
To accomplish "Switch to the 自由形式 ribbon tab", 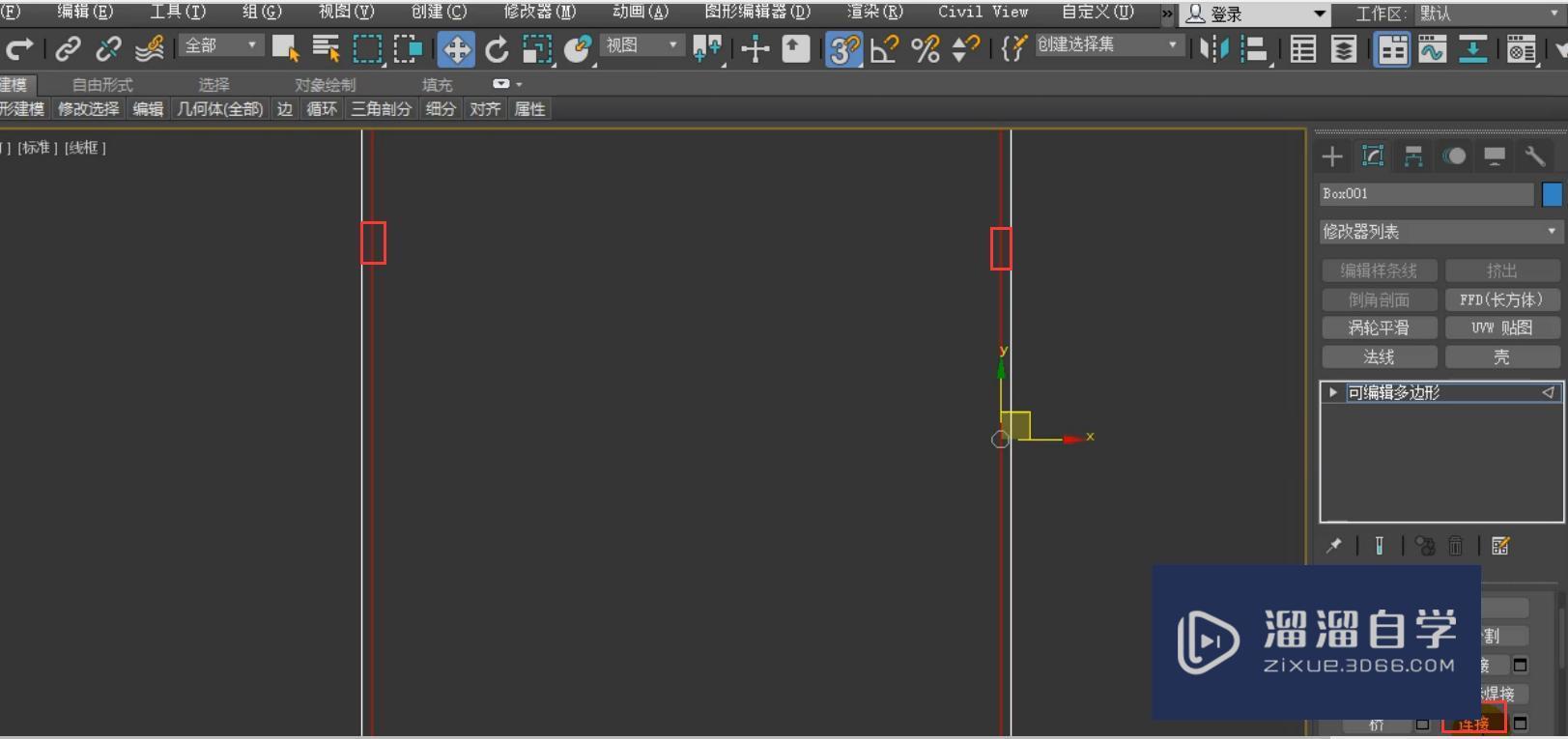I will pos(102,85).
